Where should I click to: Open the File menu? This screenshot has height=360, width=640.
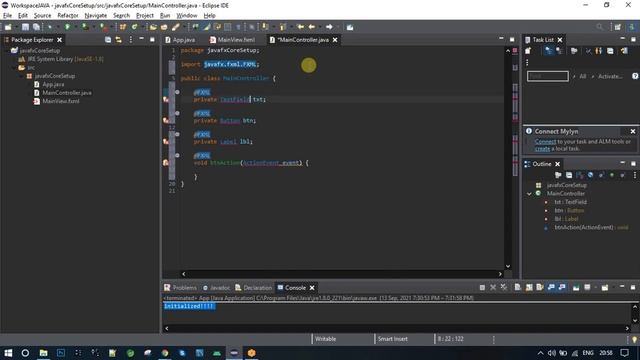tap(7, 16)
